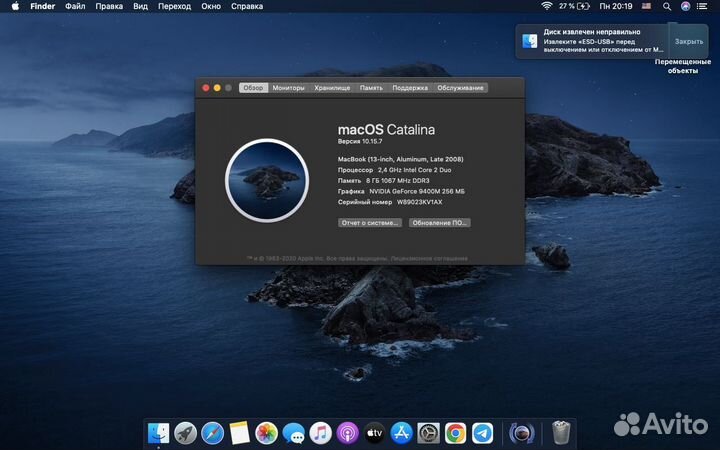Click Закрыть on the disk notification
The width and height of the screenshot is (720, 450).
pos(689,41)
